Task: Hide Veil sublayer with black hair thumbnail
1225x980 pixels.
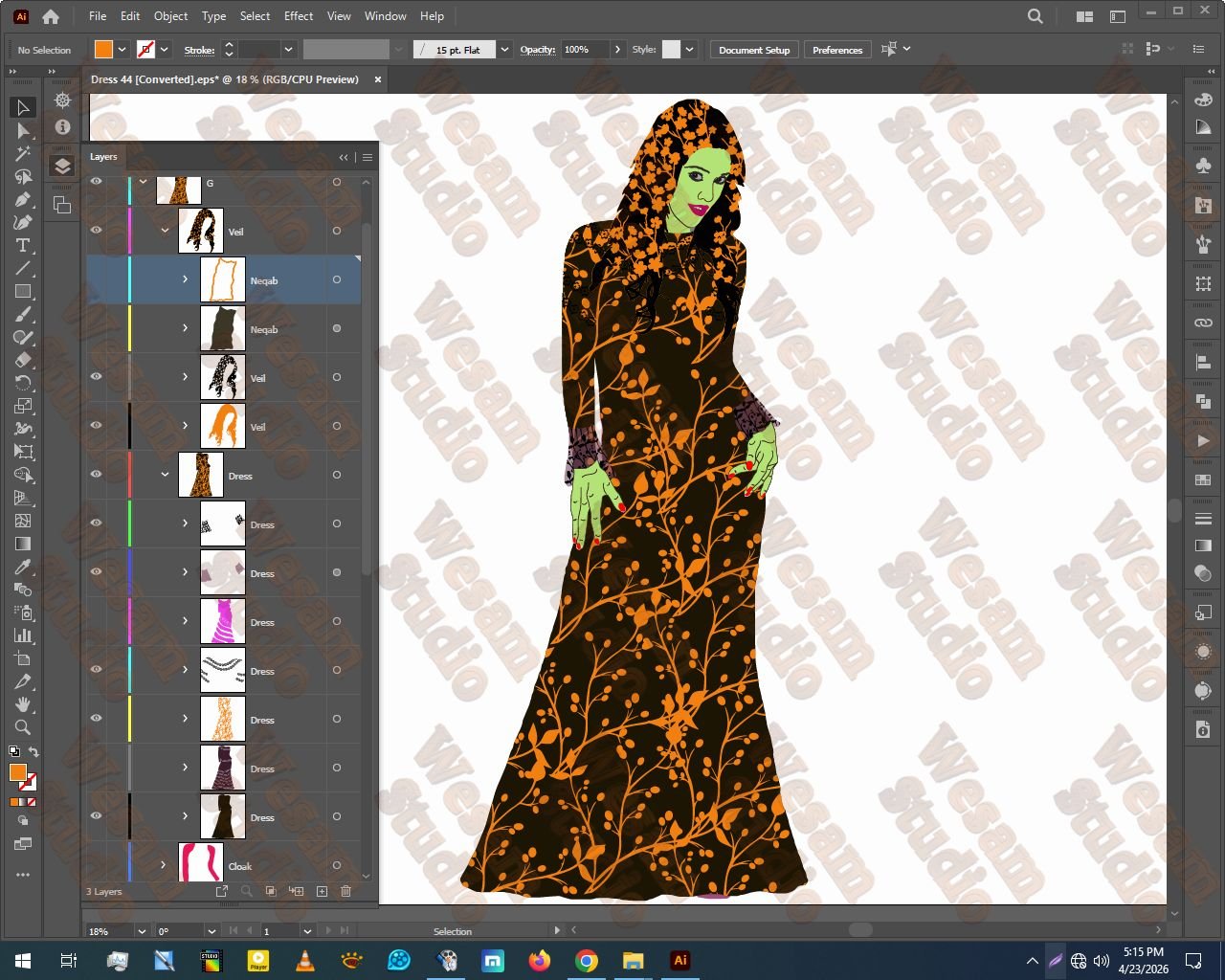Action: pyautogui.click(x=96, y=376)
